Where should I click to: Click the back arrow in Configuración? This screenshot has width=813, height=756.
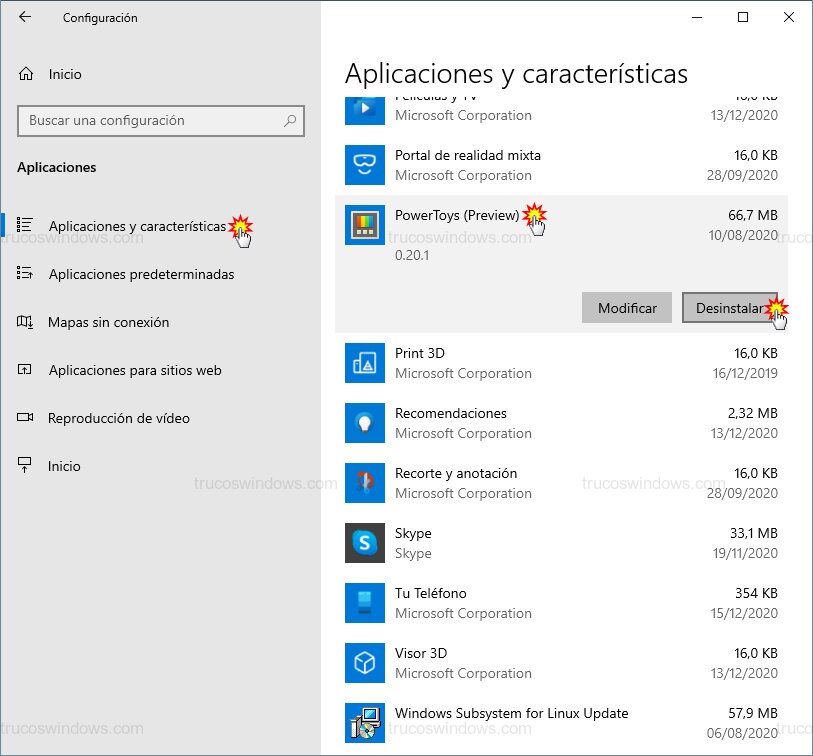click(24, 17)
